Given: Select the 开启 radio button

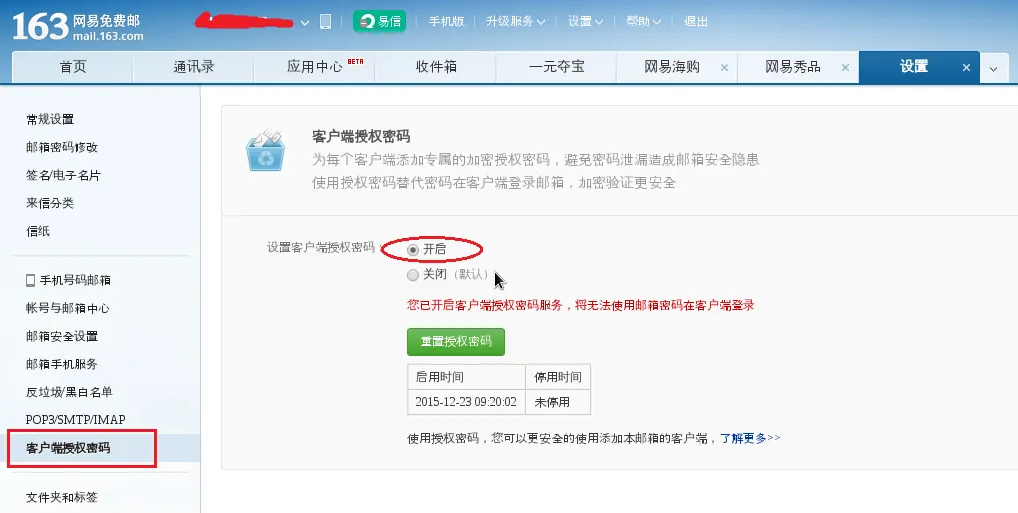Looking at the screenshot, I should [413, 249].
